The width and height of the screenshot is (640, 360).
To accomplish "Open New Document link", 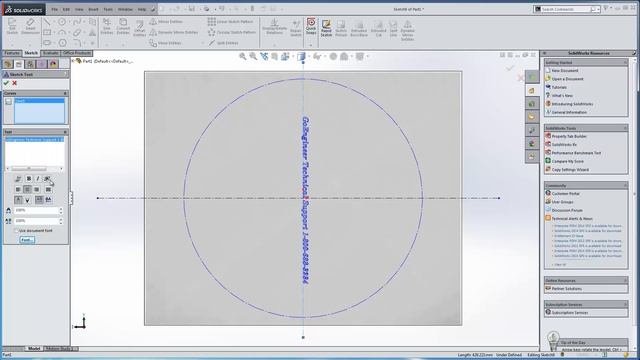I will tap(565, 71).
